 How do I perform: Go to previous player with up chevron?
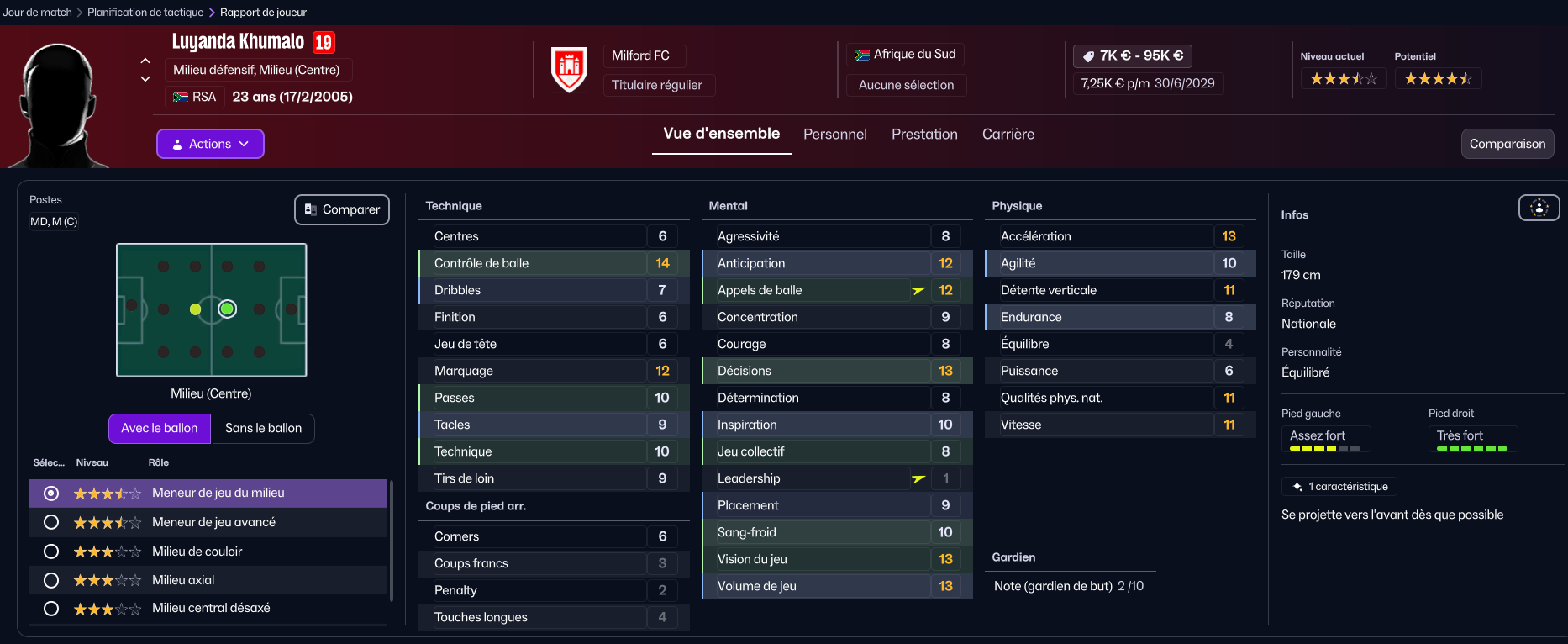pyautogui.click(x=145, y=61)
